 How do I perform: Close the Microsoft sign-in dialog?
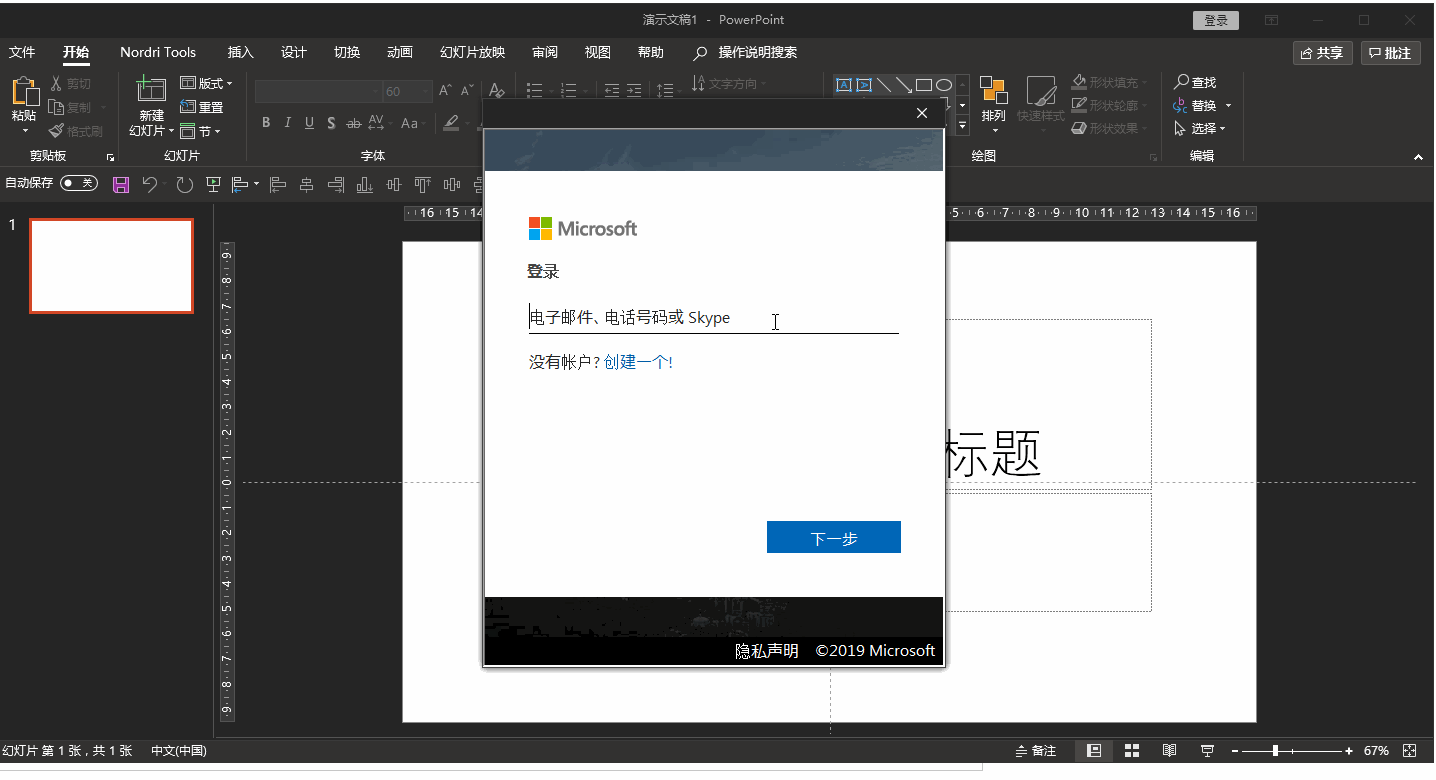[x=922, y=113]
